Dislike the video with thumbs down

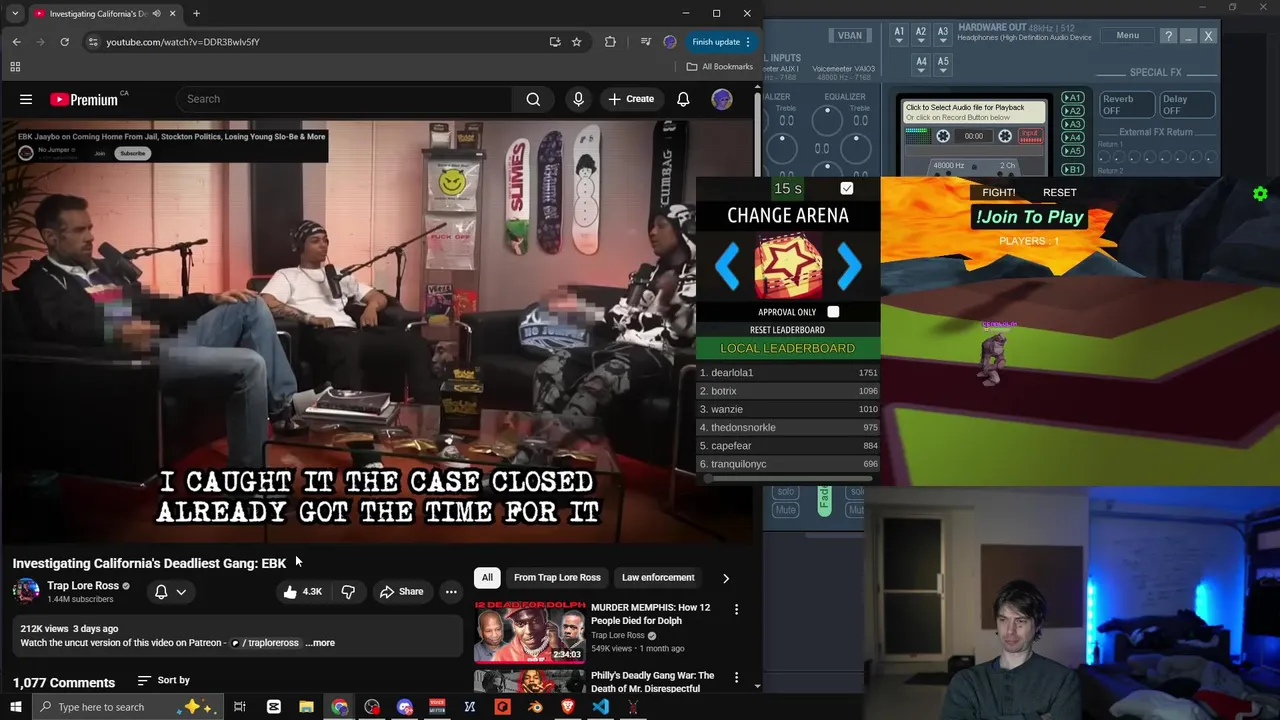pos(348,591)
